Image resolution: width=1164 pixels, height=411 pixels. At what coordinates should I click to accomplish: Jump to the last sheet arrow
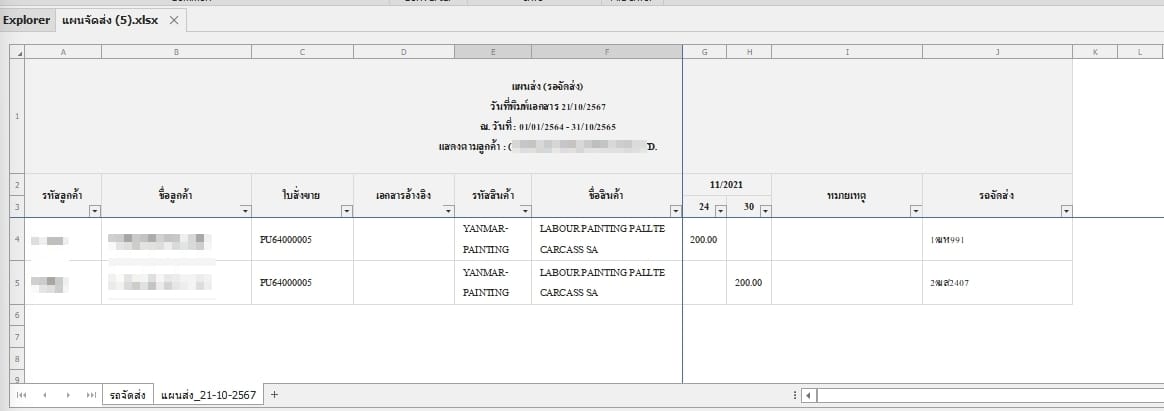click(x=91, y=396)
